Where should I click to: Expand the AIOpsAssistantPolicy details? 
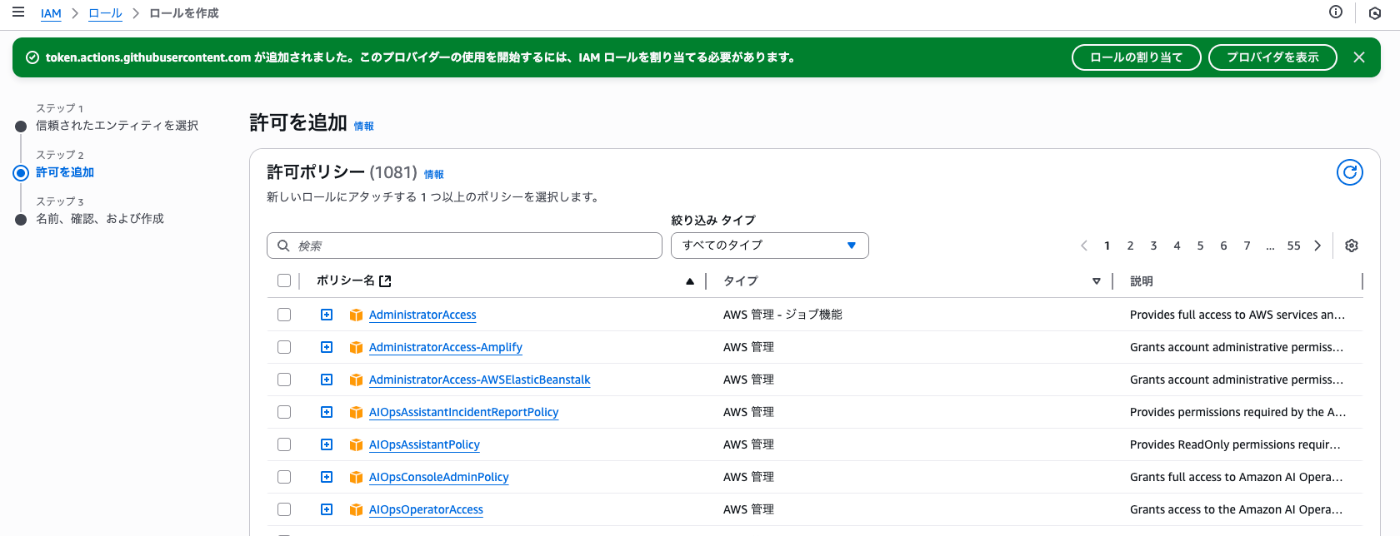click(326, 445)
